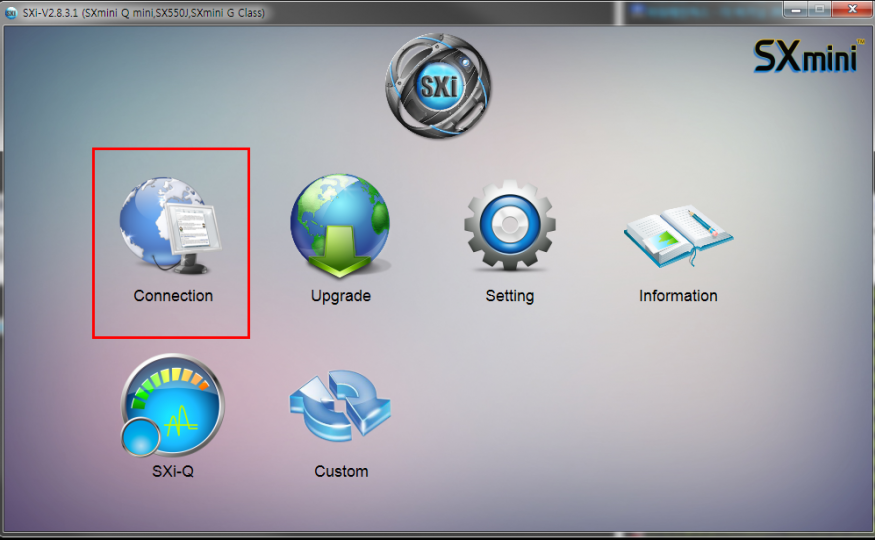Minimize the SXi window

pyautogui.click(x=795, y=9)
